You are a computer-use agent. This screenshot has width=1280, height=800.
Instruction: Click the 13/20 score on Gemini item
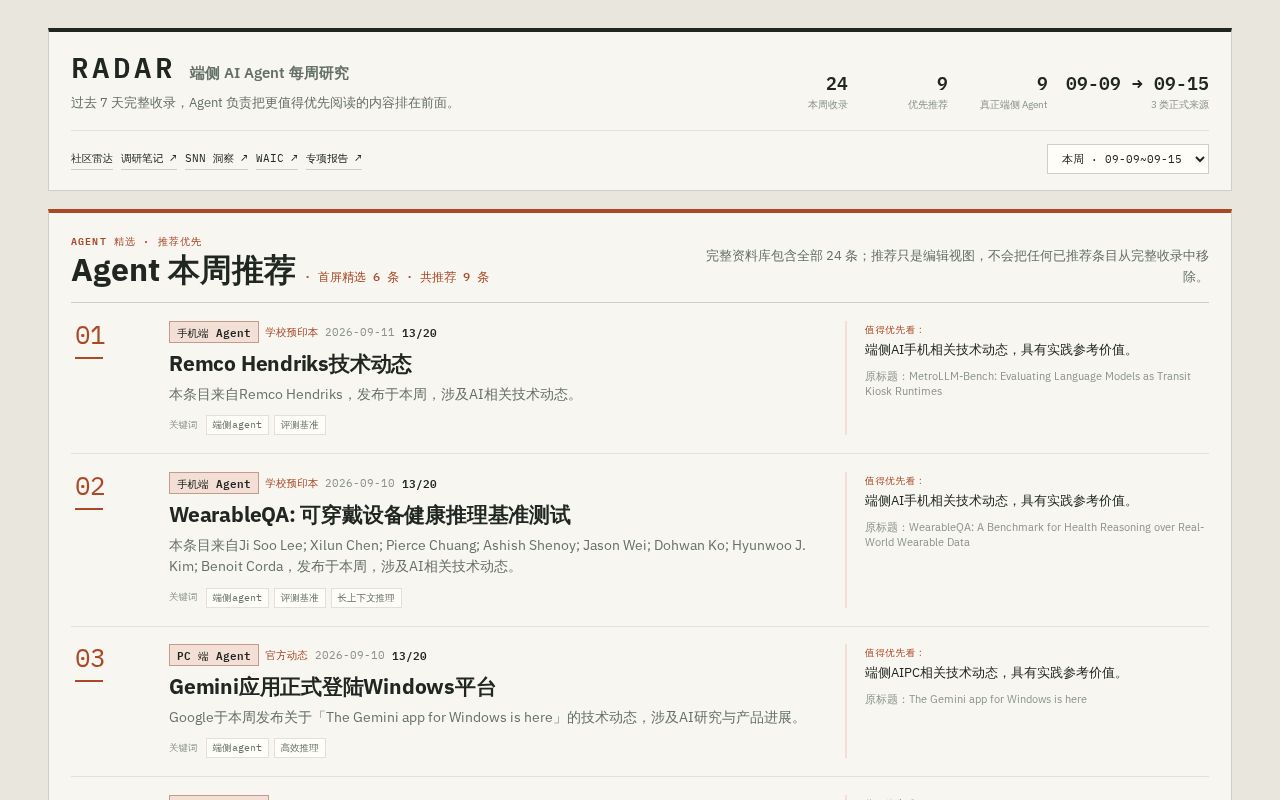[x=409, y=656]
